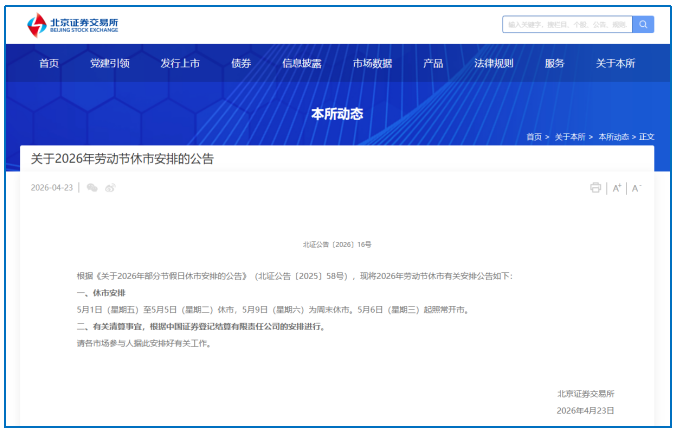Click the line starting 二、有关清算事宜
The width and height of the screenshot is (675, 430).
pos(202,326)
